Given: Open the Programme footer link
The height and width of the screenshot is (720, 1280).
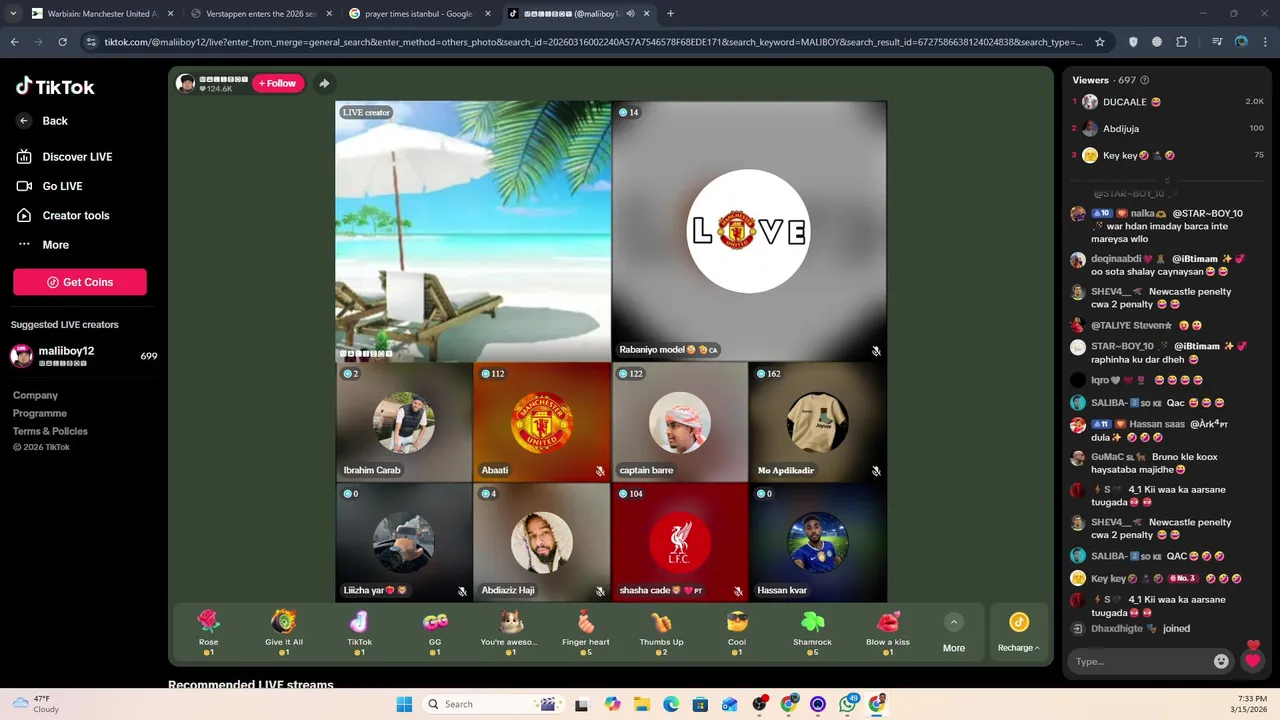Looking at the screenshot, I should [40, 413].
